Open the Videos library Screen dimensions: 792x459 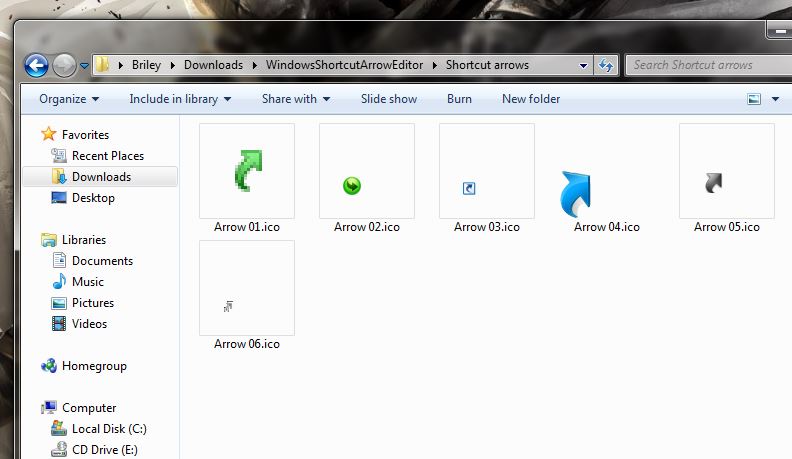pos(89,324)
